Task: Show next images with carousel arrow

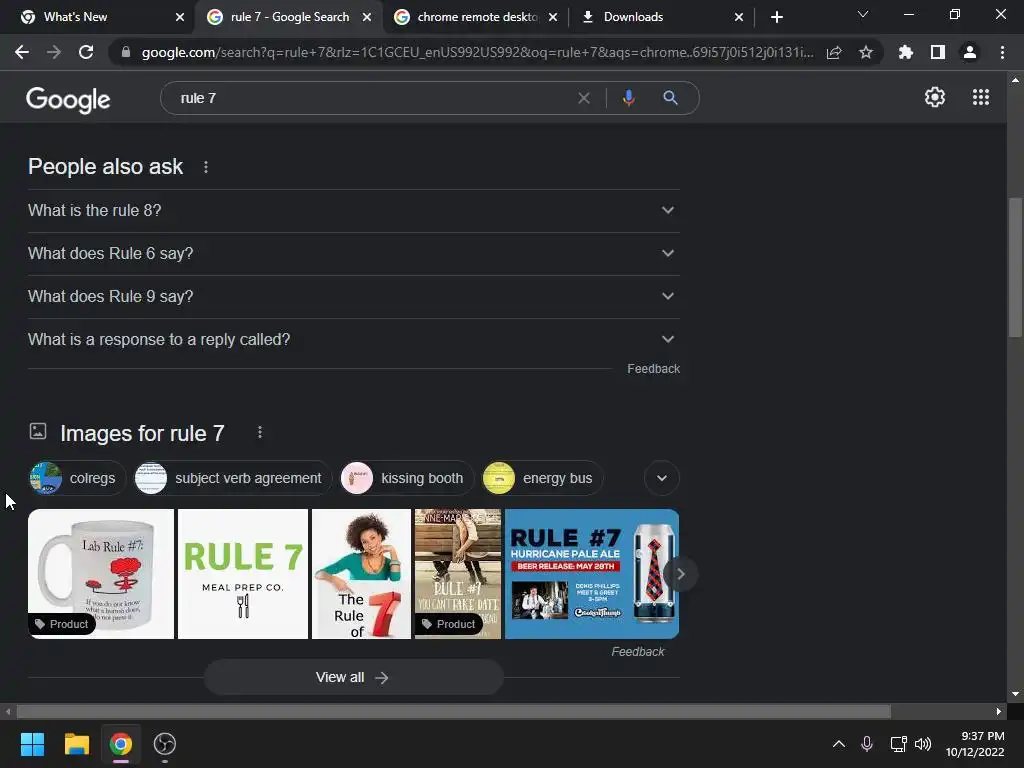Action: pyautogui.click(x=680, y=574)
